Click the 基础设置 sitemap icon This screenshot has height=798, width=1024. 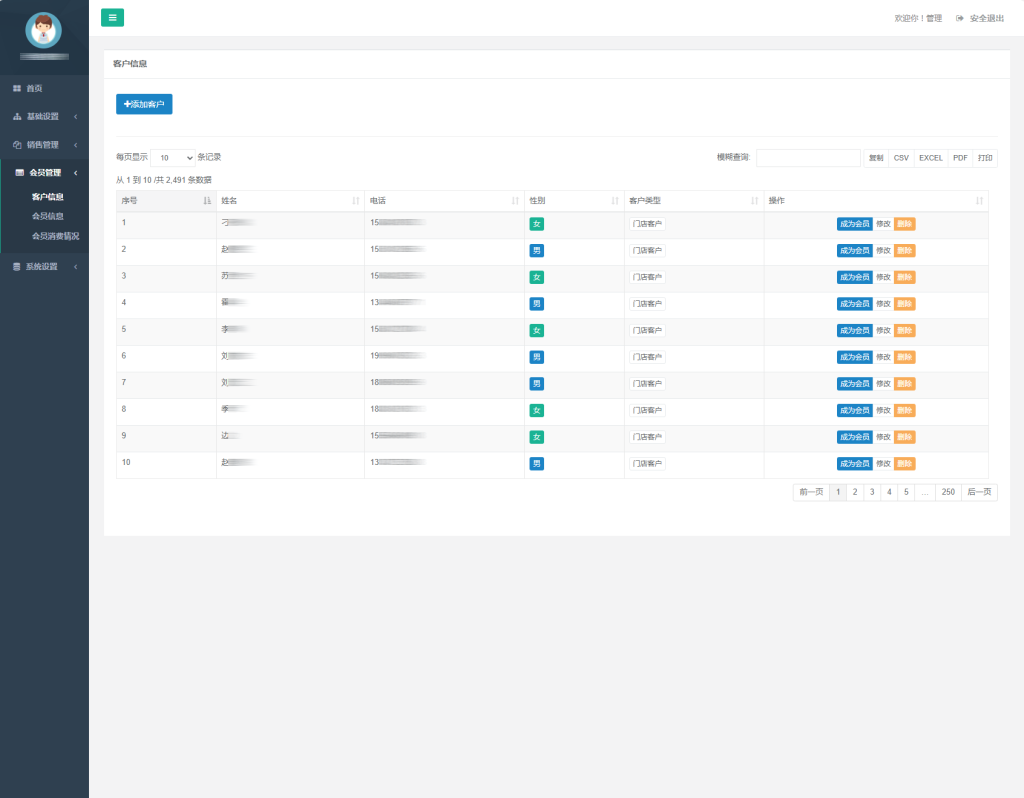[17, 116]
